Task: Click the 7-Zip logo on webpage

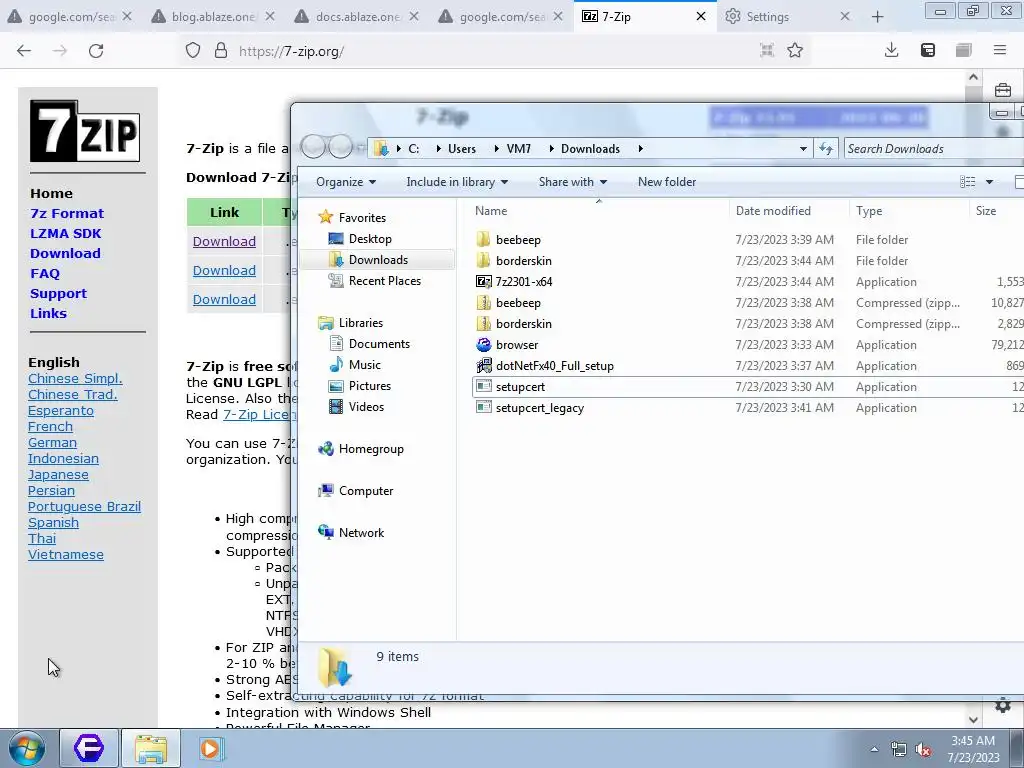Action: click(85, 131)
